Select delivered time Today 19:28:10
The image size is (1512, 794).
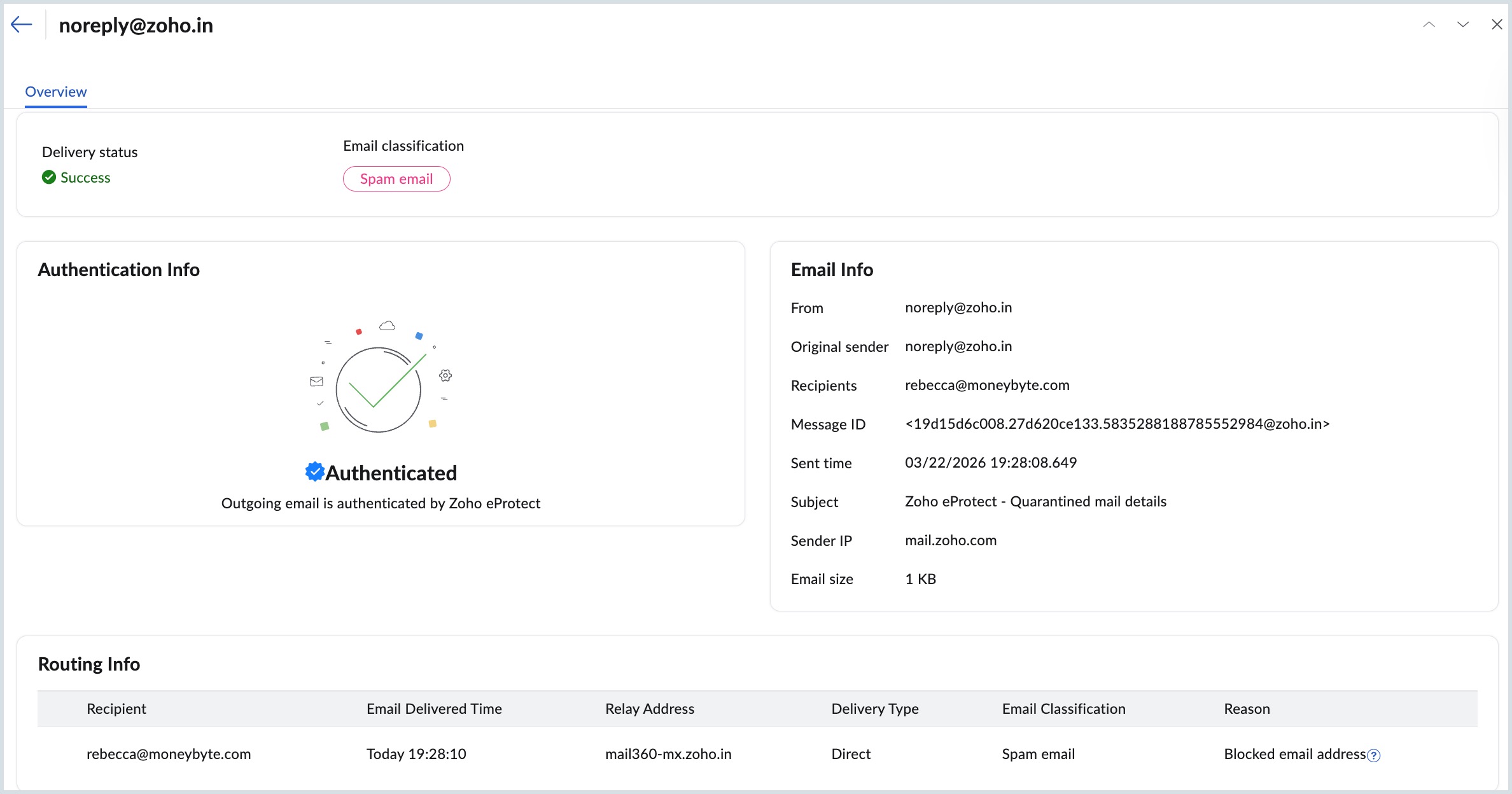(416, 755)
